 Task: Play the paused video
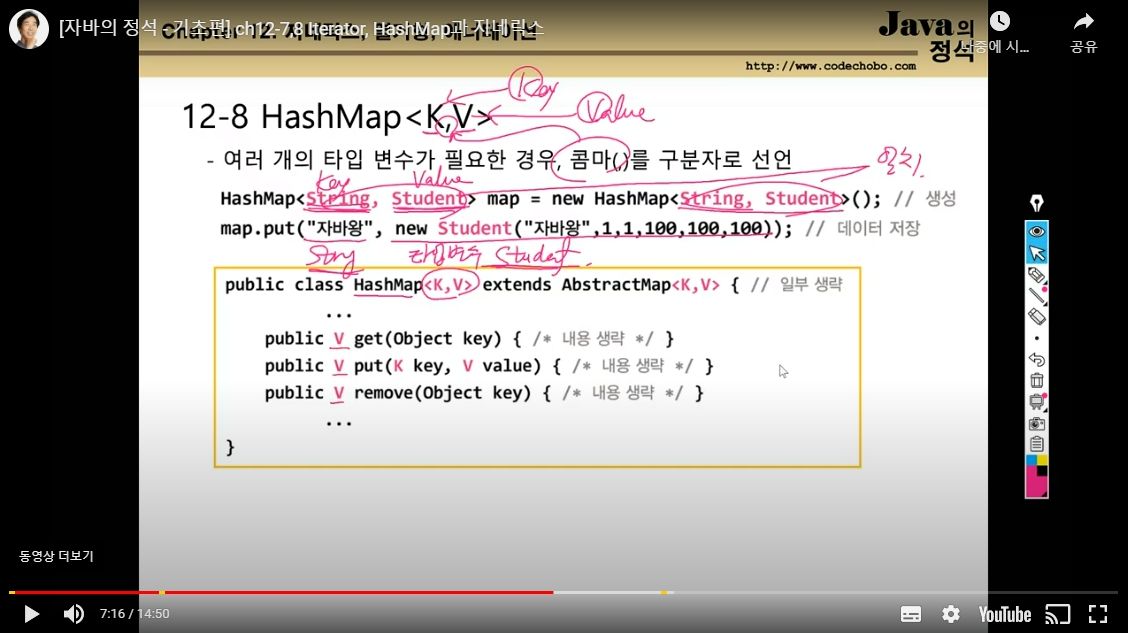(31, 614)
